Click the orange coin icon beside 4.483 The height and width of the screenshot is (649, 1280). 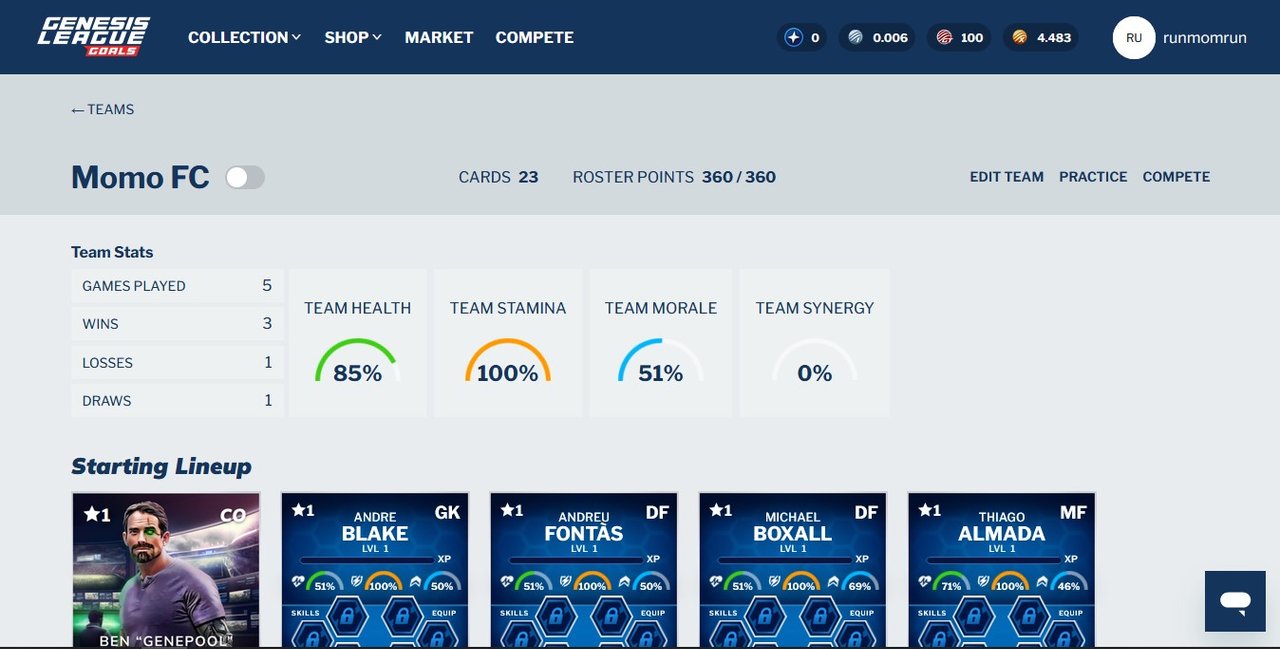(x=1020, y=38)
